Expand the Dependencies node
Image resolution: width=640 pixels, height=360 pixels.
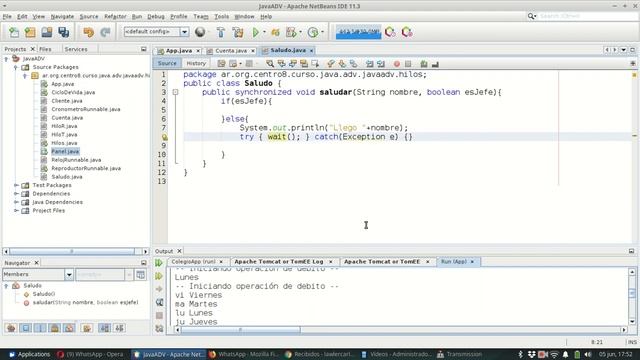tap(16, 194)
